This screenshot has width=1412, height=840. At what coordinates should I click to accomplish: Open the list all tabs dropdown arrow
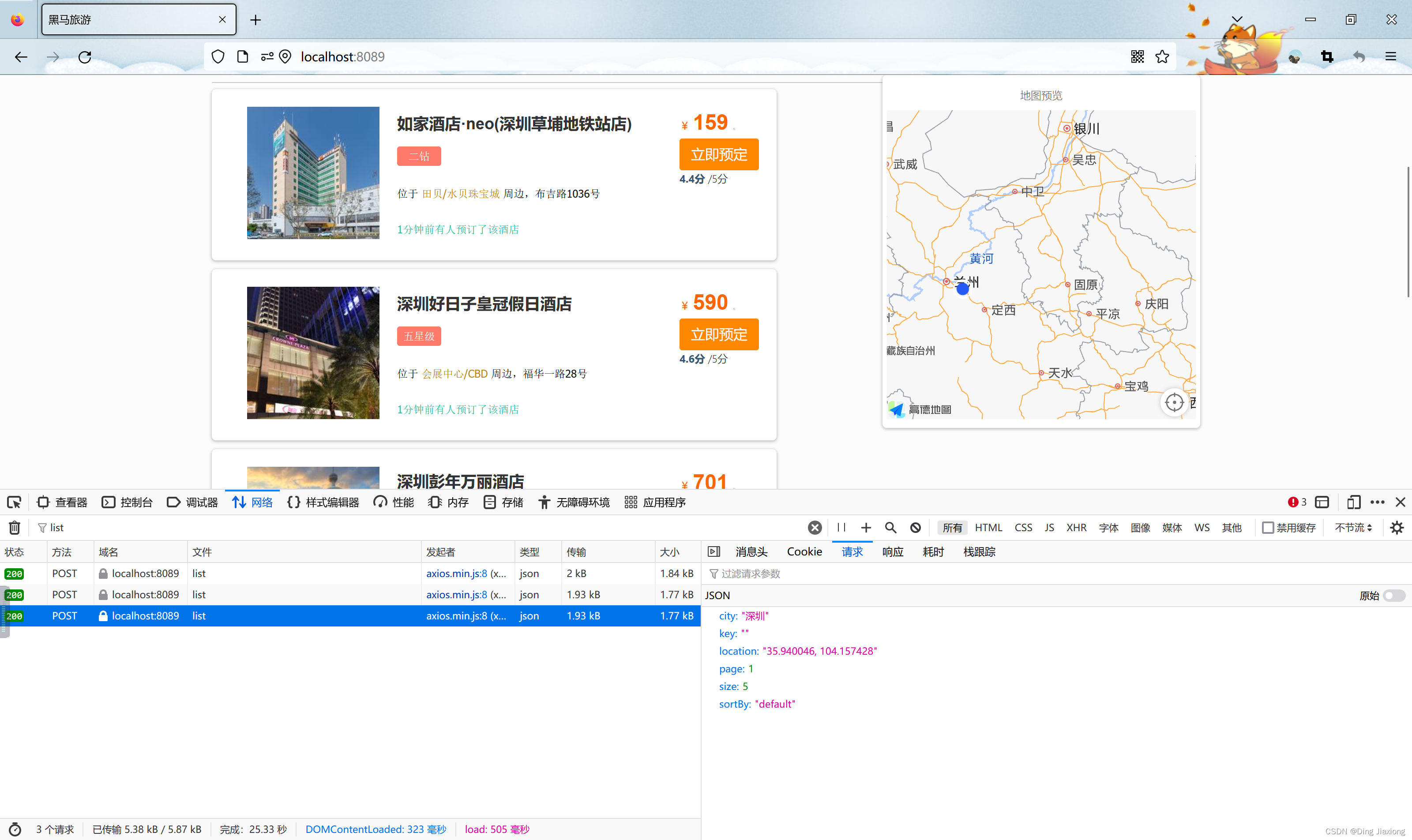pyautogui.click(x=1238, y=19)
